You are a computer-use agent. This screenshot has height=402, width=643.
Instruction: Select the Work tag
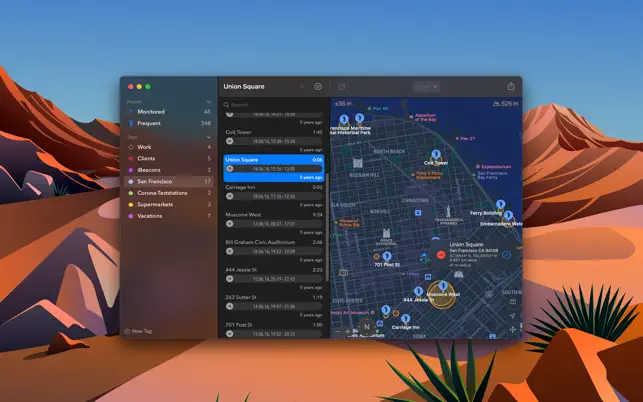[x=169, y=147]
